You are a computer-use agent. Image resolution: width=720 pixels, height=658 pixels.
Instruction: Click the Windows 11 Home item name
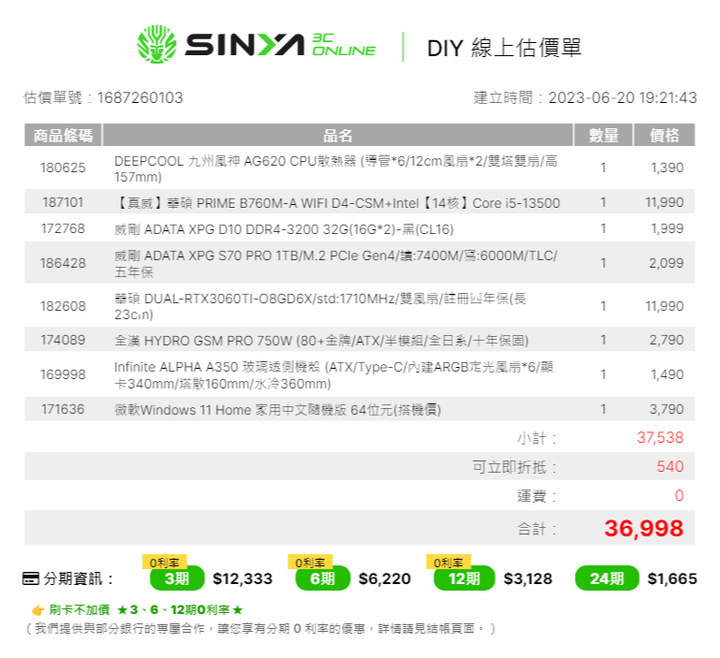pos(278,410)
